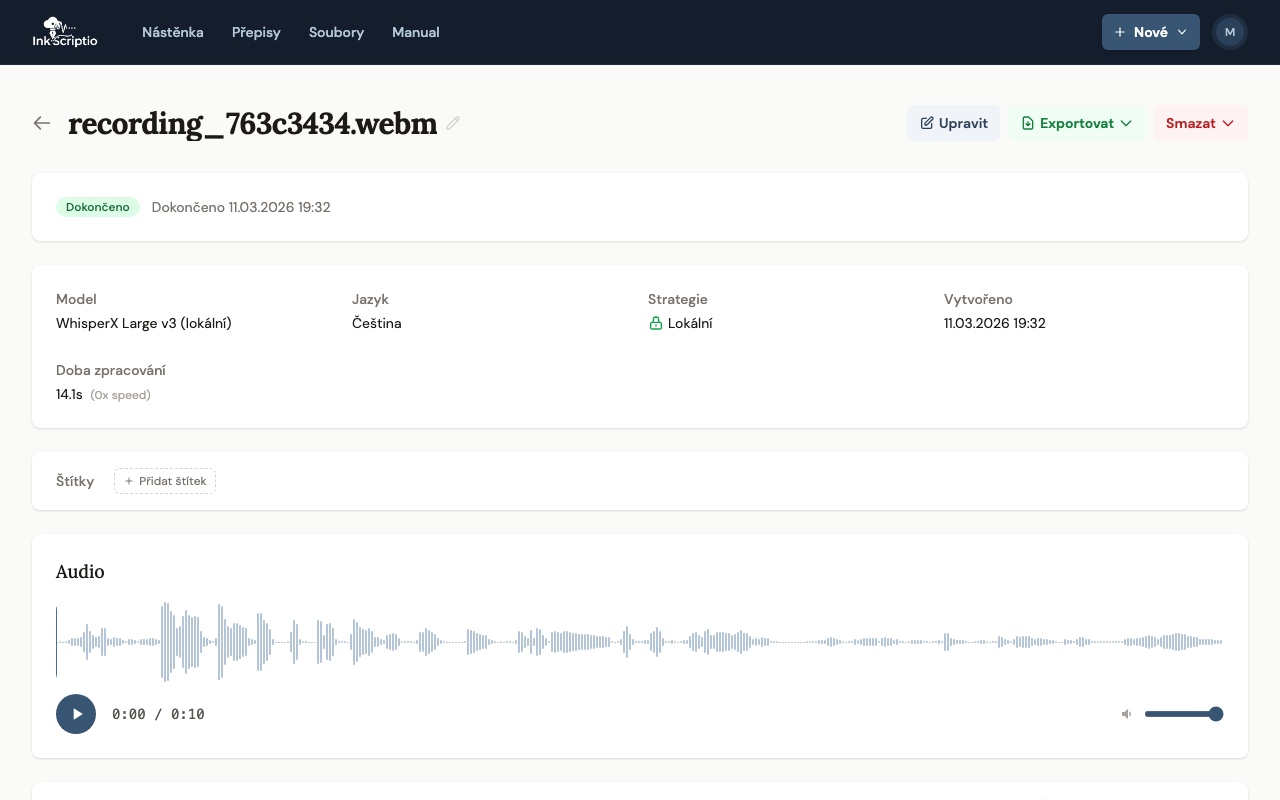Open user avatar menu M

[1229, 32]
